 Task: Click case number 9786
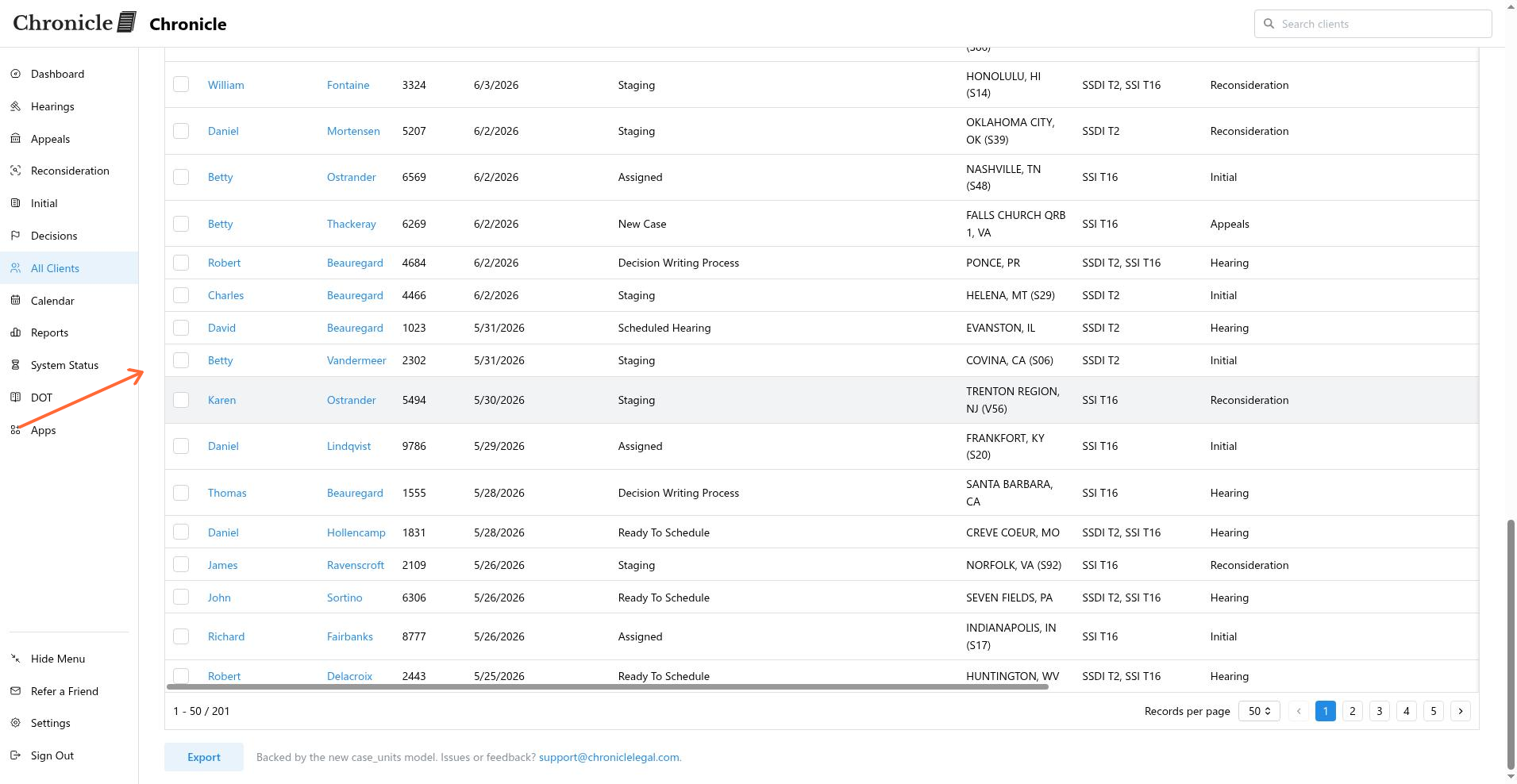[x=414, y=446]
